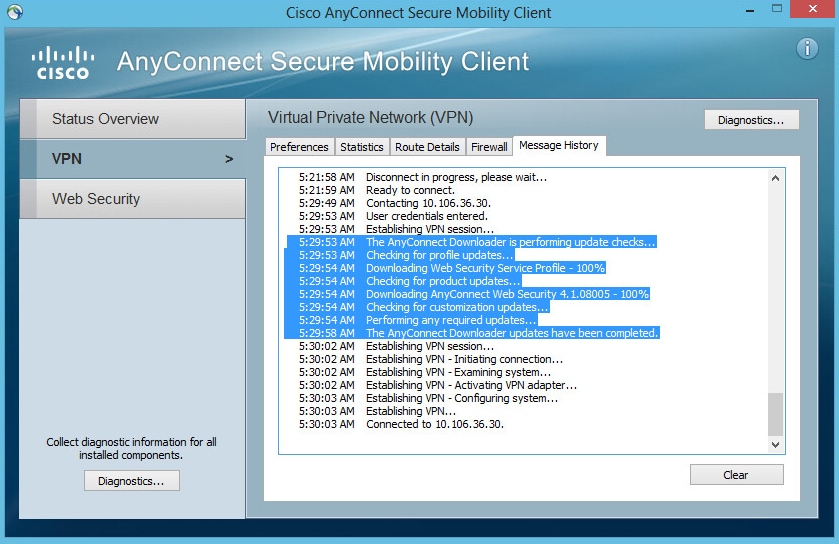The height and width of the screenshot is (544, 839).
Task: Minimize the AnyConnect window
Action: coord(750,10)
